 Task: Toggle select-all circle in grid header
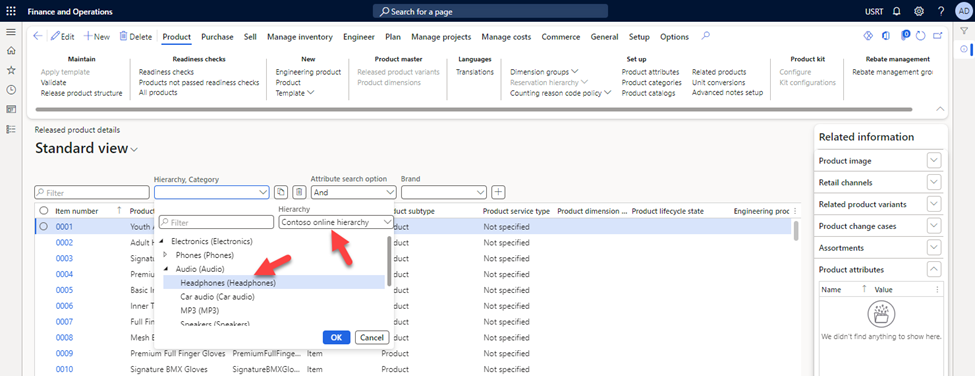(x=44, y=211)
